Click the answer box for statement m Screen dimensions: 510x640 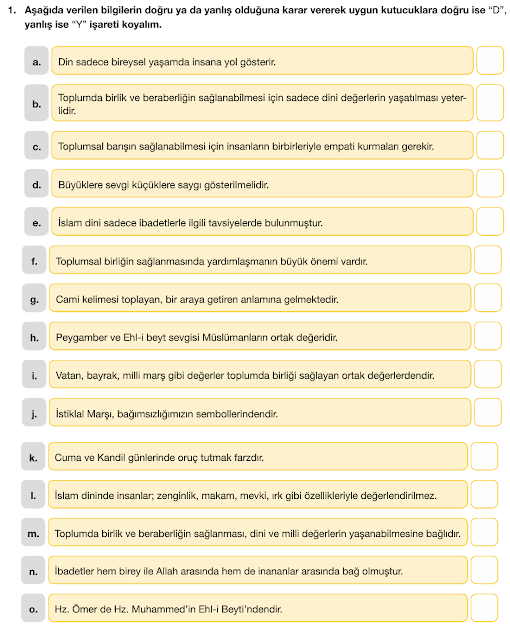point(484,532)
